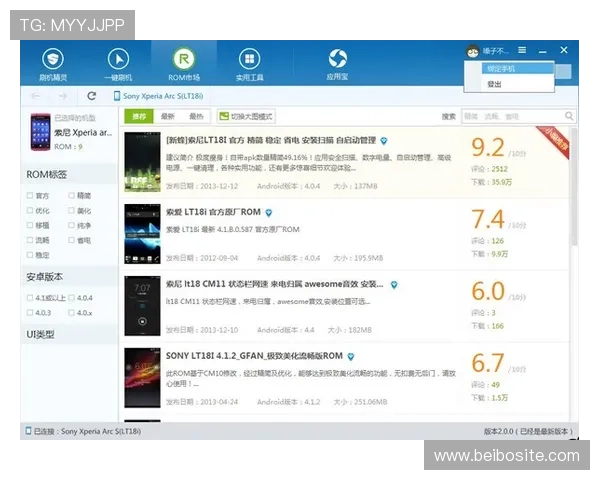Viewport: 600px width, 480px height.
Task: Open thumbnail of 索爱 LT18i 官方原厂ROM
Action: pyautogui.click(x=142, y=234)
